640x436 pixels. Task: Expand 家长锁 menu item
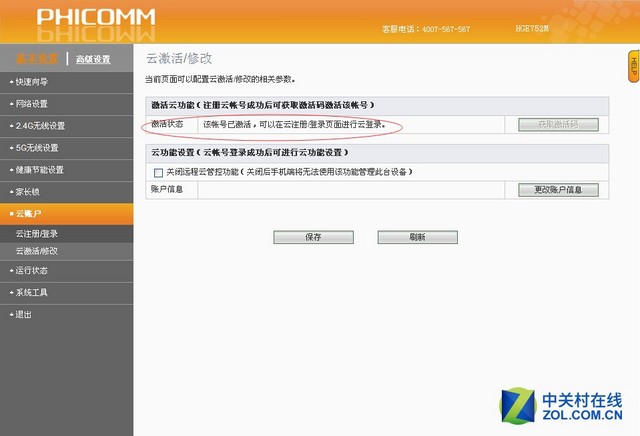point(67,192)
